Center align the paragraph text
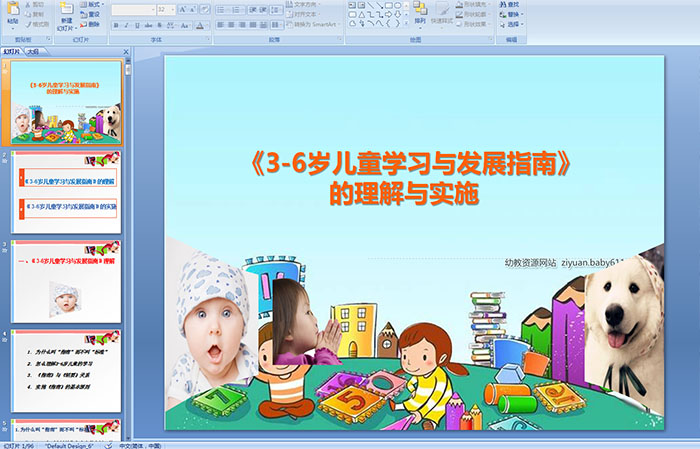 [231, 25]
